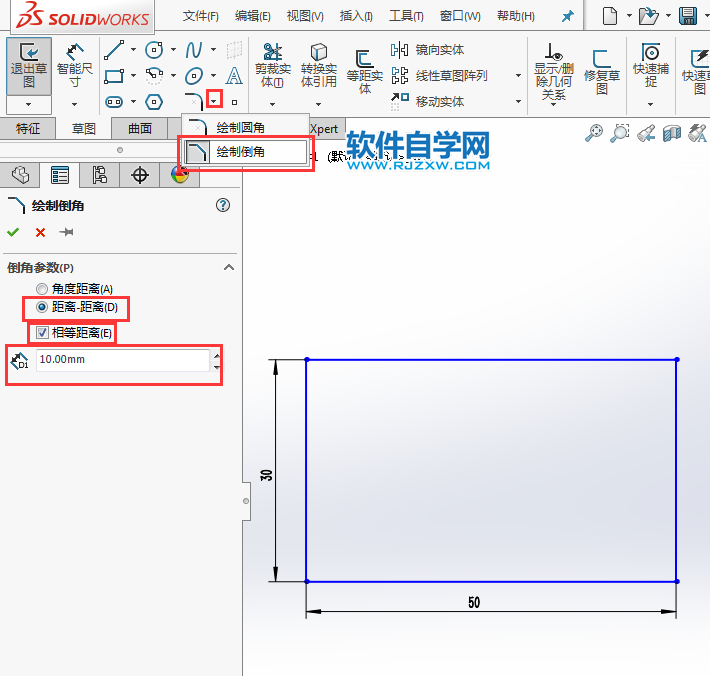Screen dimensions: 710x676
Task: Click Quick Snaps (快速捕捉)
Action: click(651, 66)
